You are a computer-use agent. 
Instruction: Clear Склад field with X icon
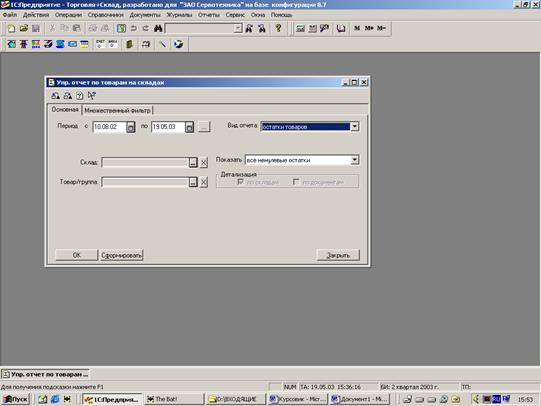point(204,162)
